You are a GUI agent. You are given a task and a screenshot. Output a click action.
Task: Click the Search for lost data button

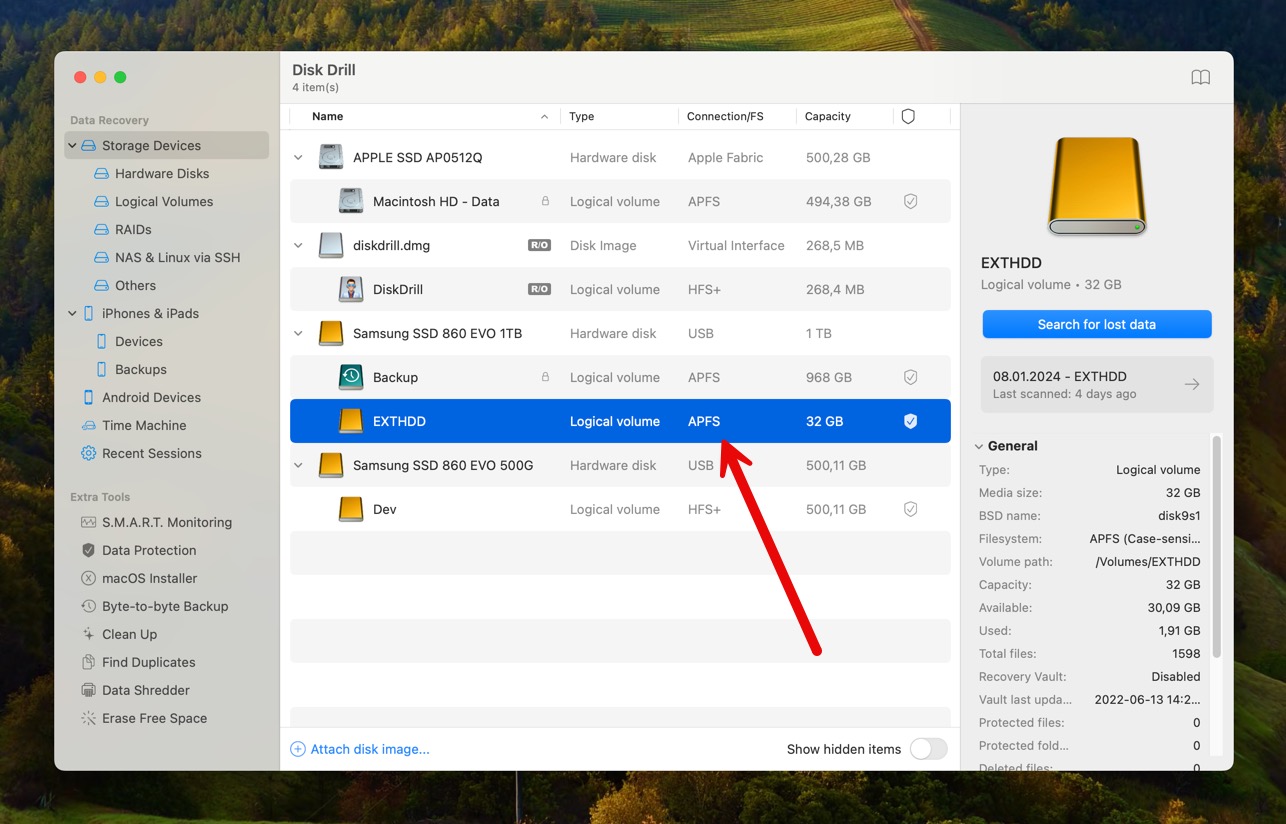tap(1097, 324)
